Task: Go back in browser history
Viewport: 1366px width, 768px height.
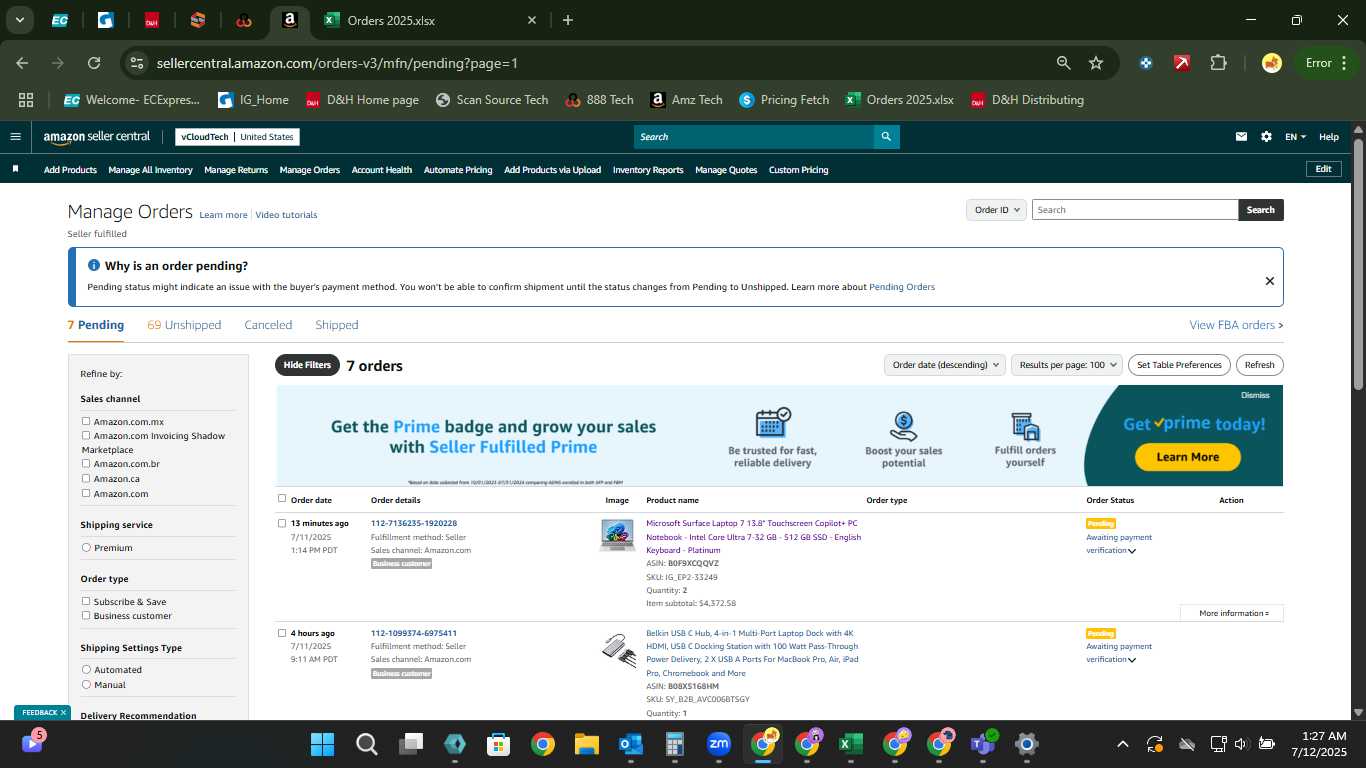Action: [x=22, y=63]
